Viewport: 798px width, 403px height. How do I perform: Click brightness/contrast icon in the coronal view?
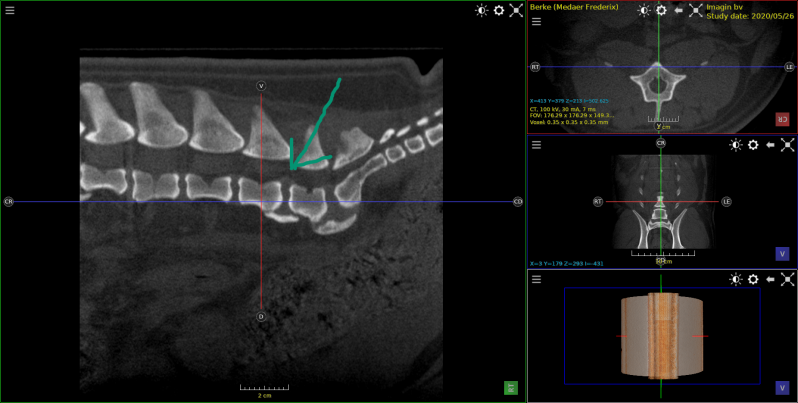click(736, 145)
